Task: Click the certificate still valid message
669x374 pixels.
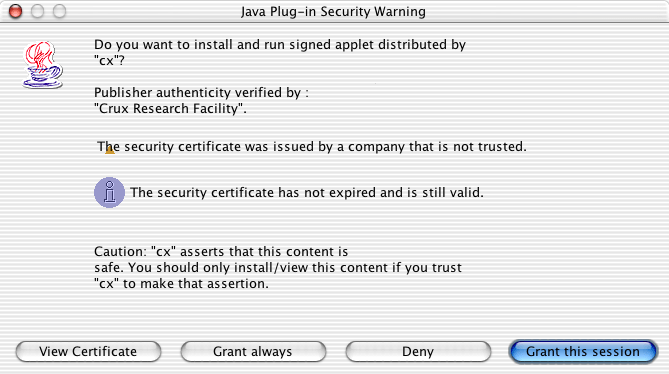Action: (307, 193)
